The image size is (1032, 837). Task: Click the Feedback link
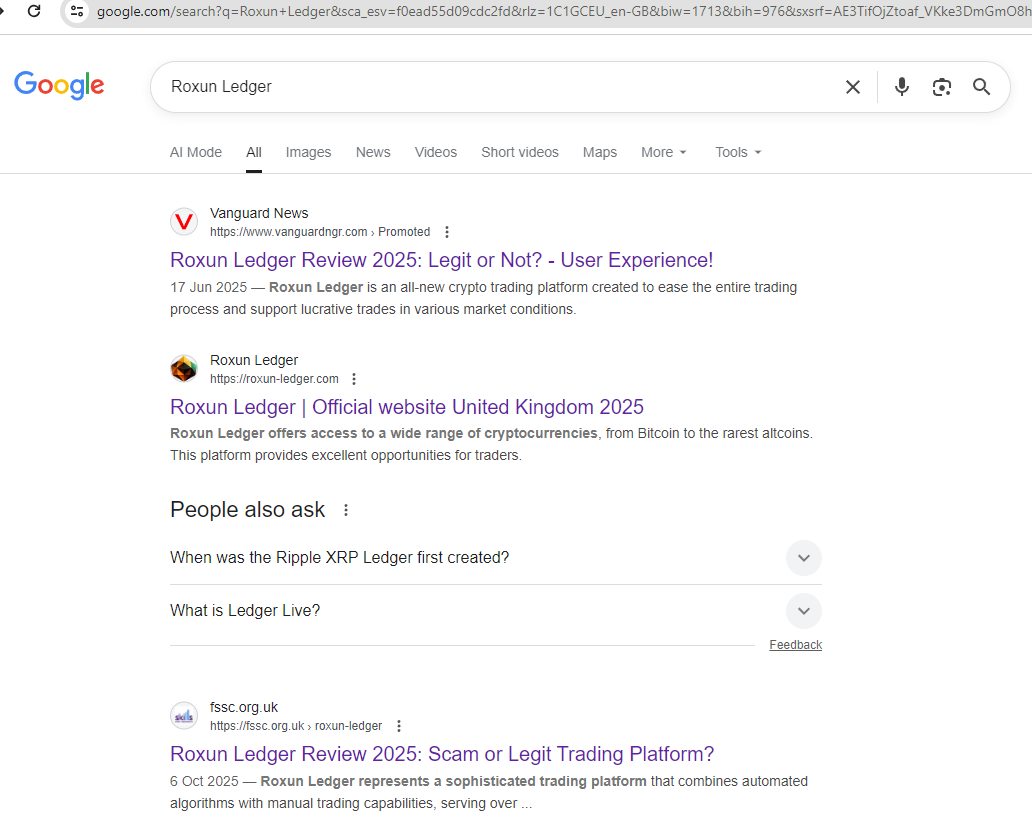click(796, 645)
